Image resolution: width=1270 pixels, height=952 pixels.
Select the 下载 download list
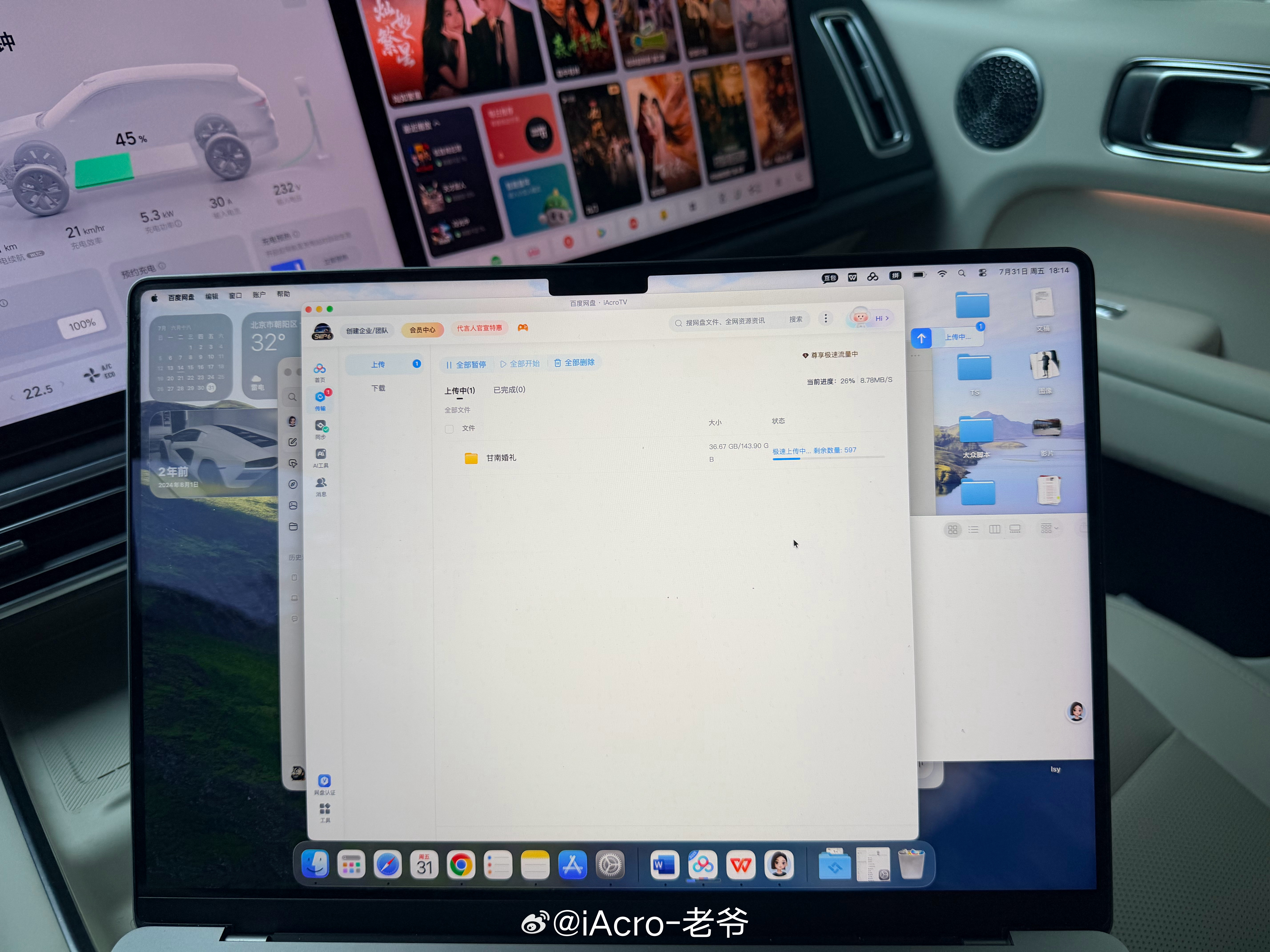(378, 388)
